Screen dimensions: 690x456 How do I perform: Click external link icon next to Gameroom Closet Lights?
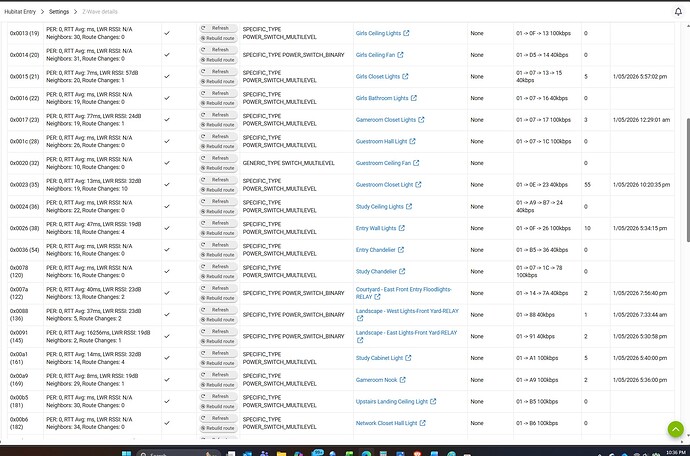421,120
